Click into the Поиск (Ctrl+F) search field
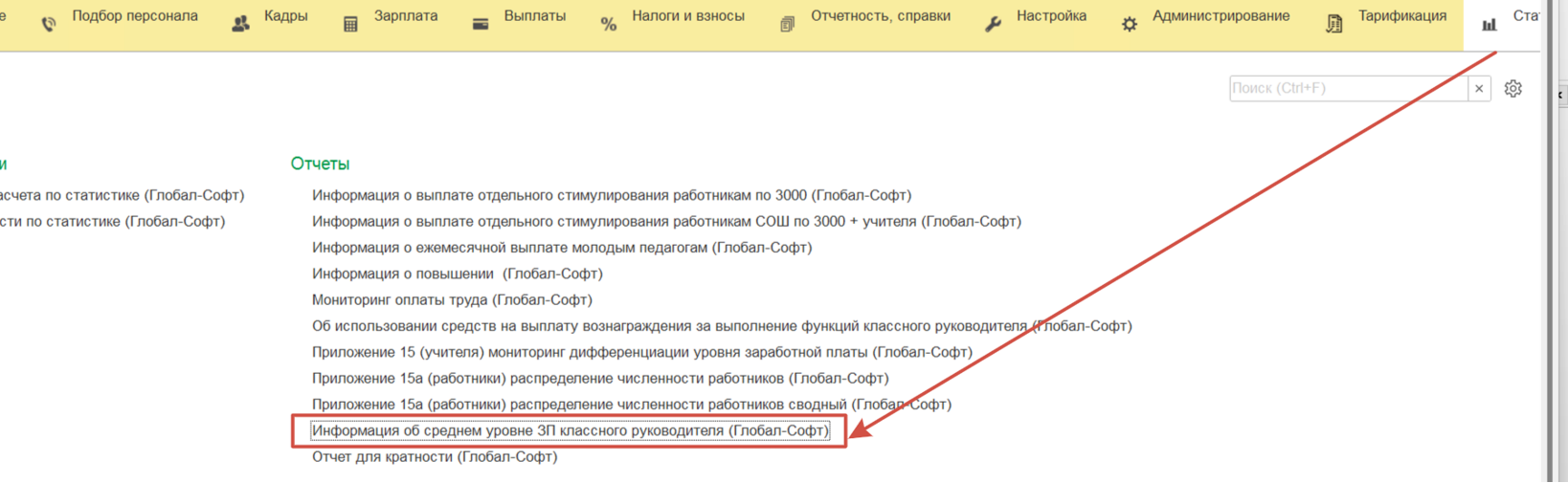Image resolution: width=1568 pixels, height=483 pixels. click(x=1348, y=88)
